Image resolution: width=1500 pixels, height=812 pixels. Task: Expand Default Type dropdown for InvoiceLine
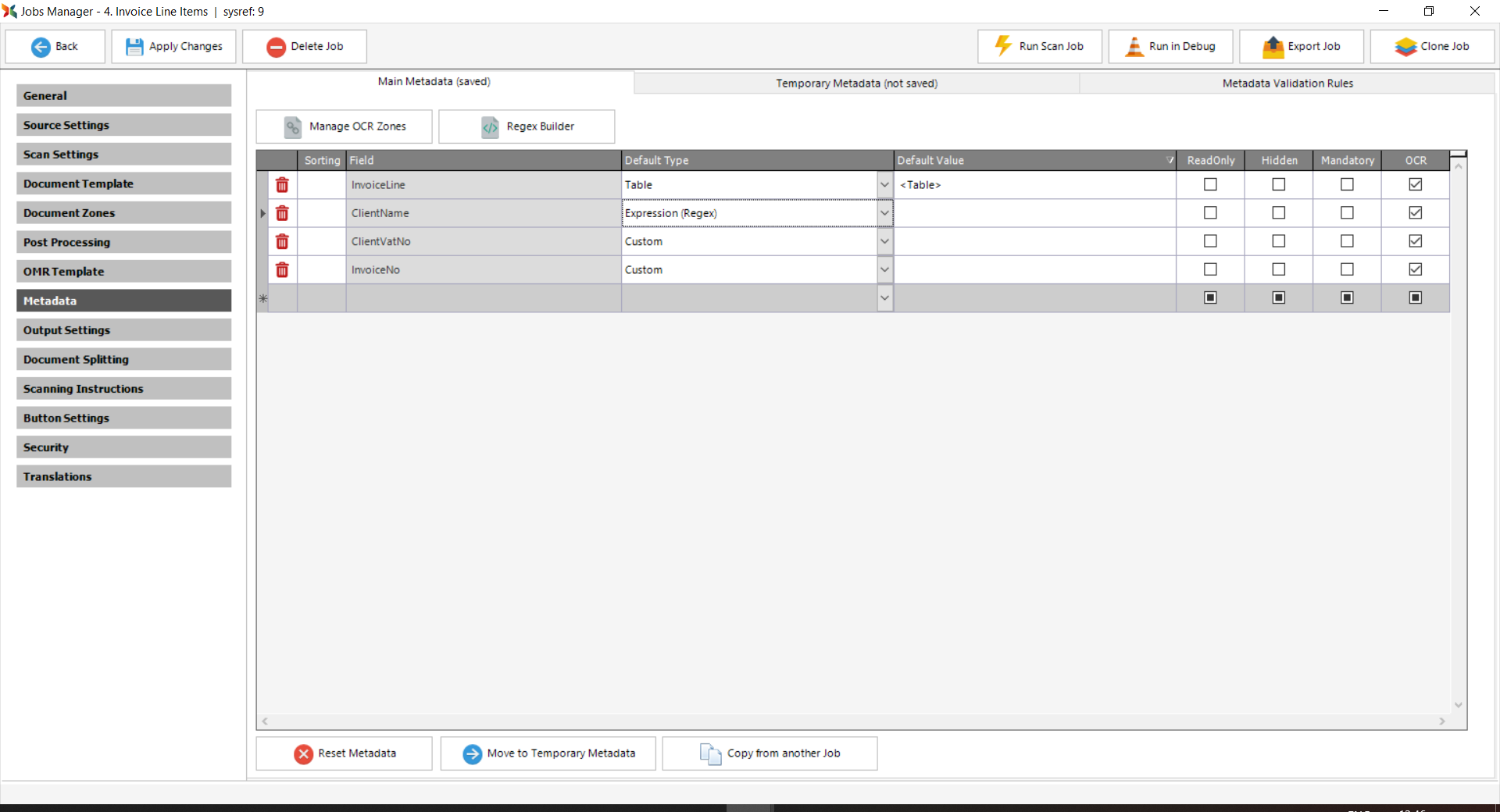884,185
